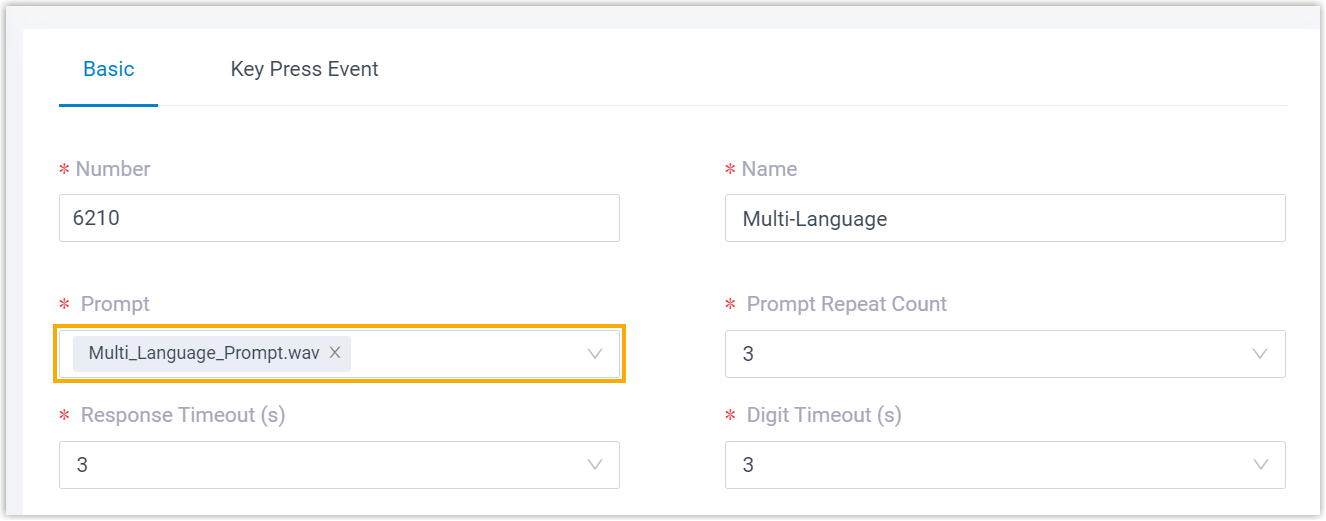Click the Number field label
This screenshot has width=1326, height=521.
point(113,169)
